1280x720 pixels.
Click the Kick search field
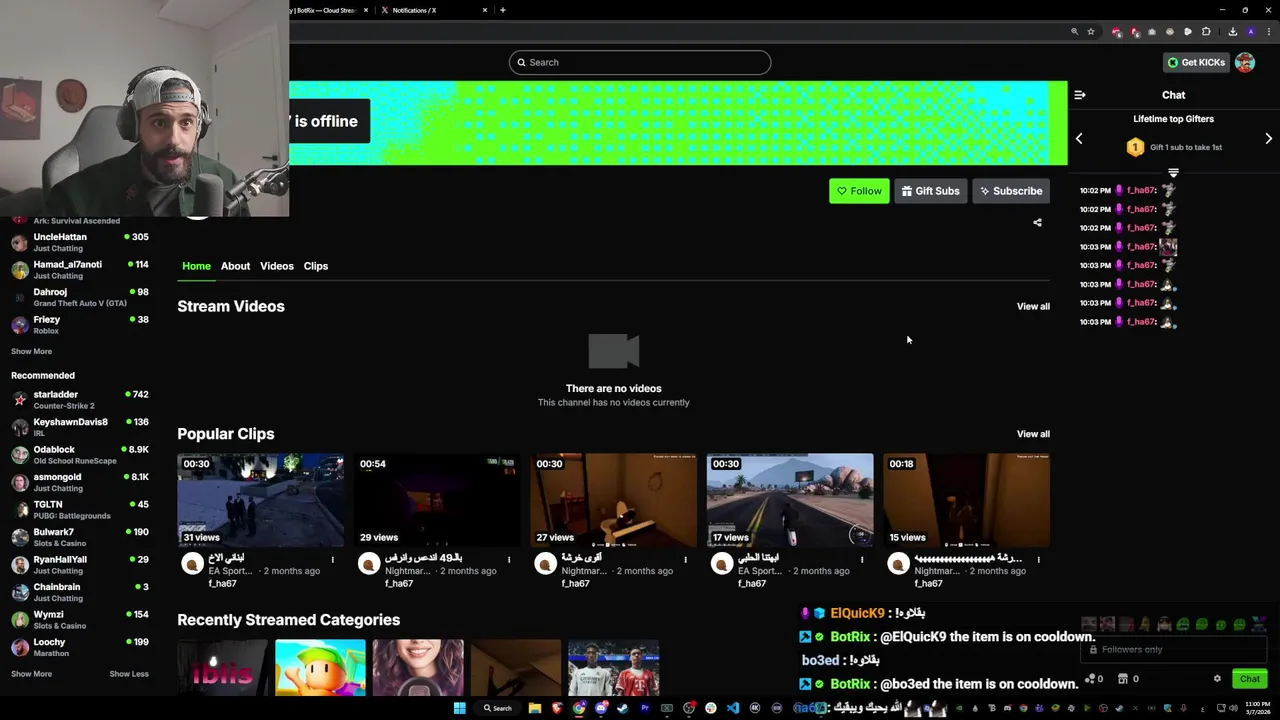click(640, 62)
